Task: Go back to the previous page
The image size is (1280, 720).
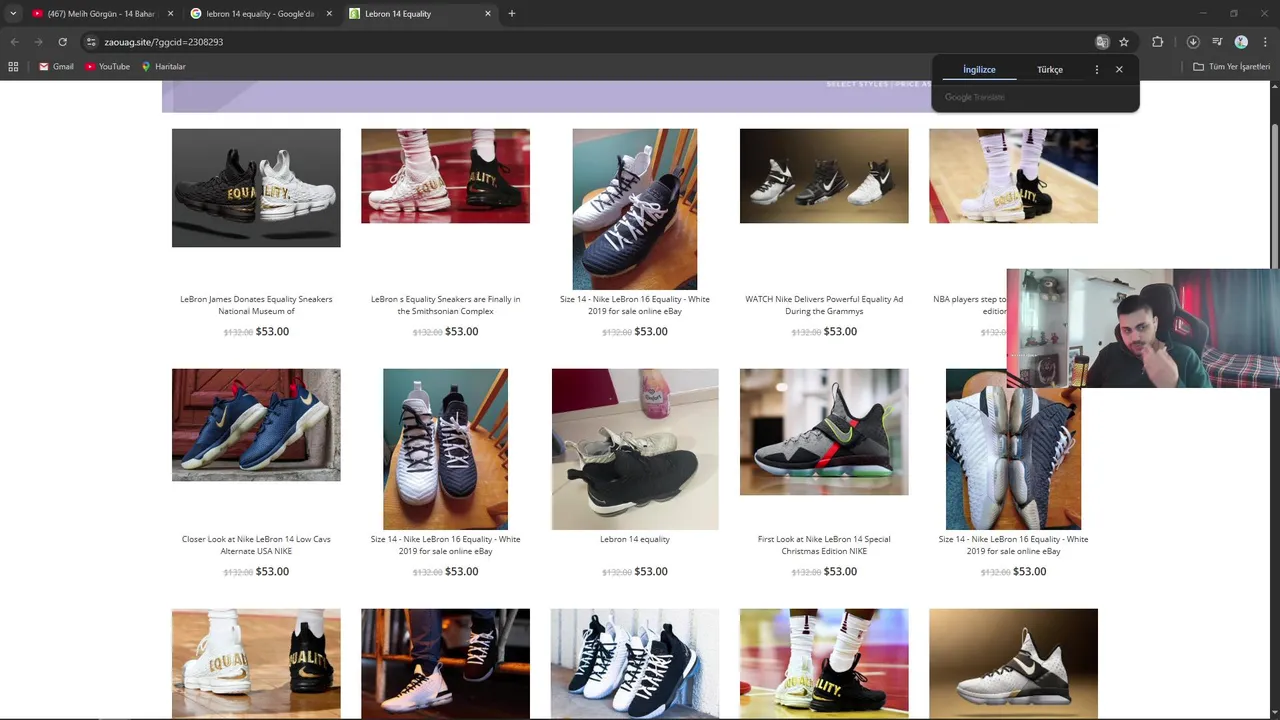Action: [x=14, y=42]
